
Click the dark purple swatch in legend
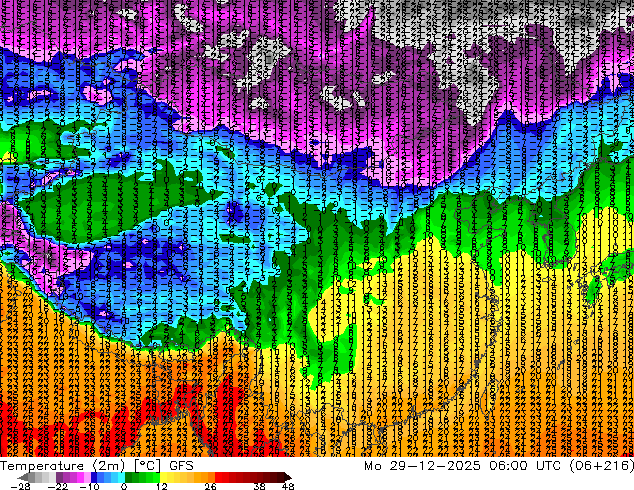[59, 477]
